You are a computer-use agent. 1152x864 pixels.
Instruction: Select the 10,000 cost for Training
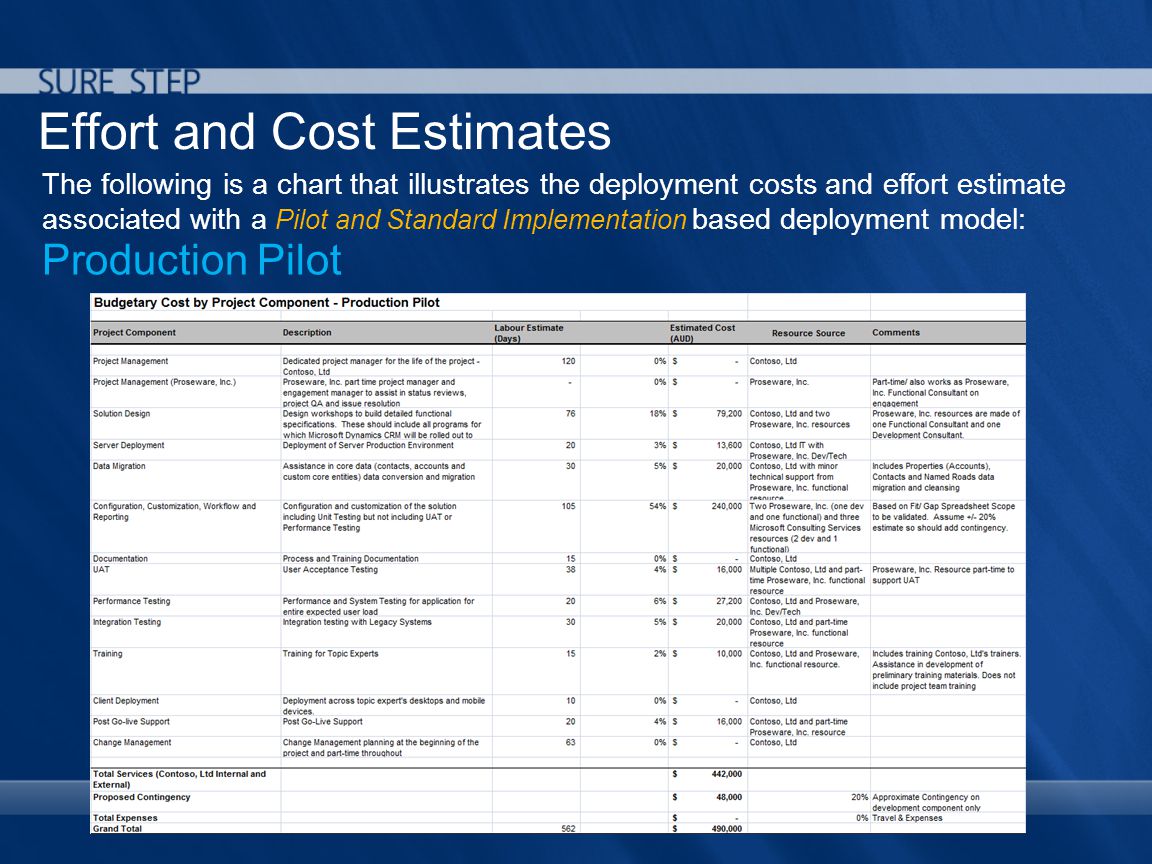pos(729,654)
